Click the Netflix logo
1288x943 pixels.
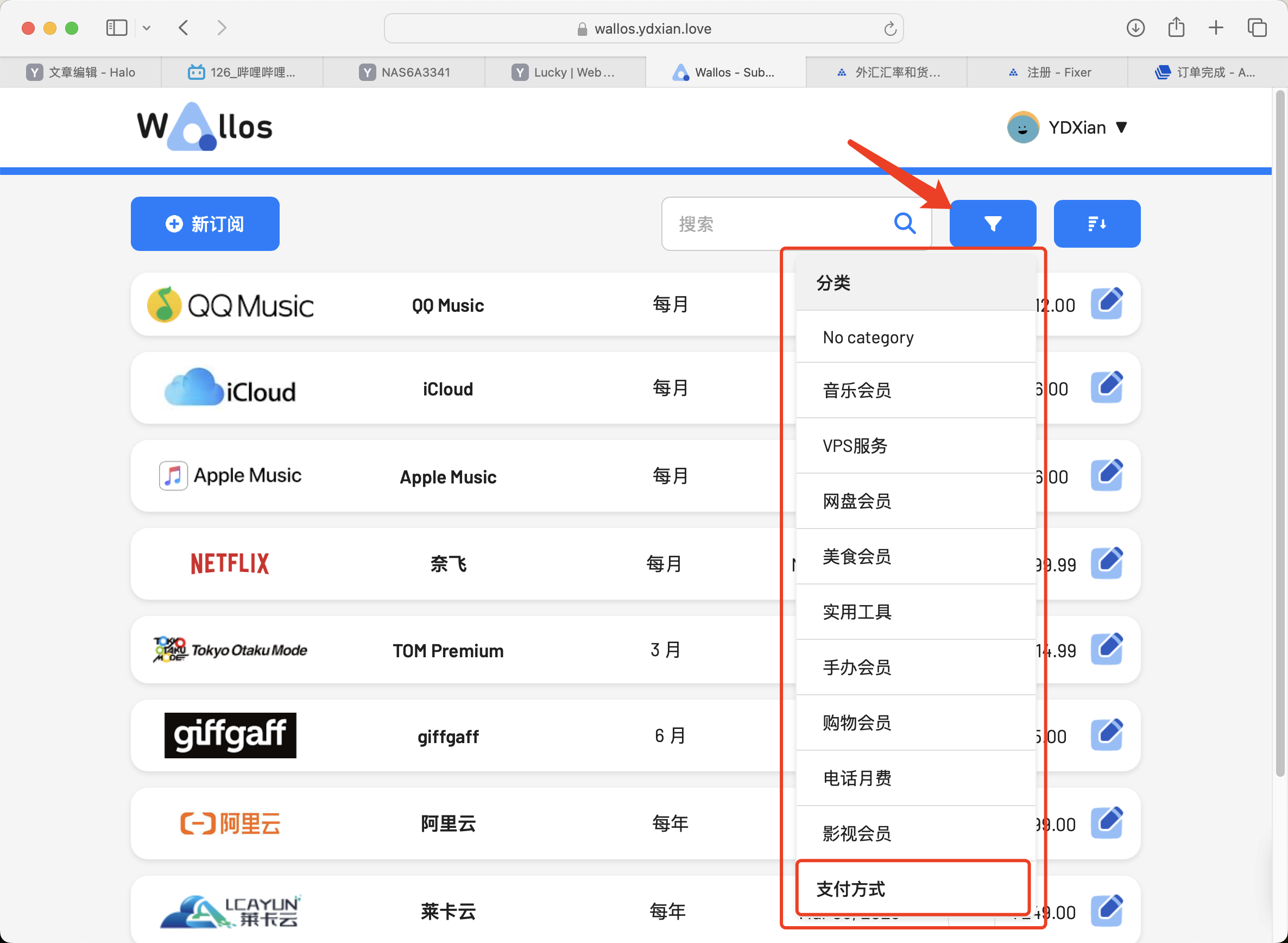230,563
